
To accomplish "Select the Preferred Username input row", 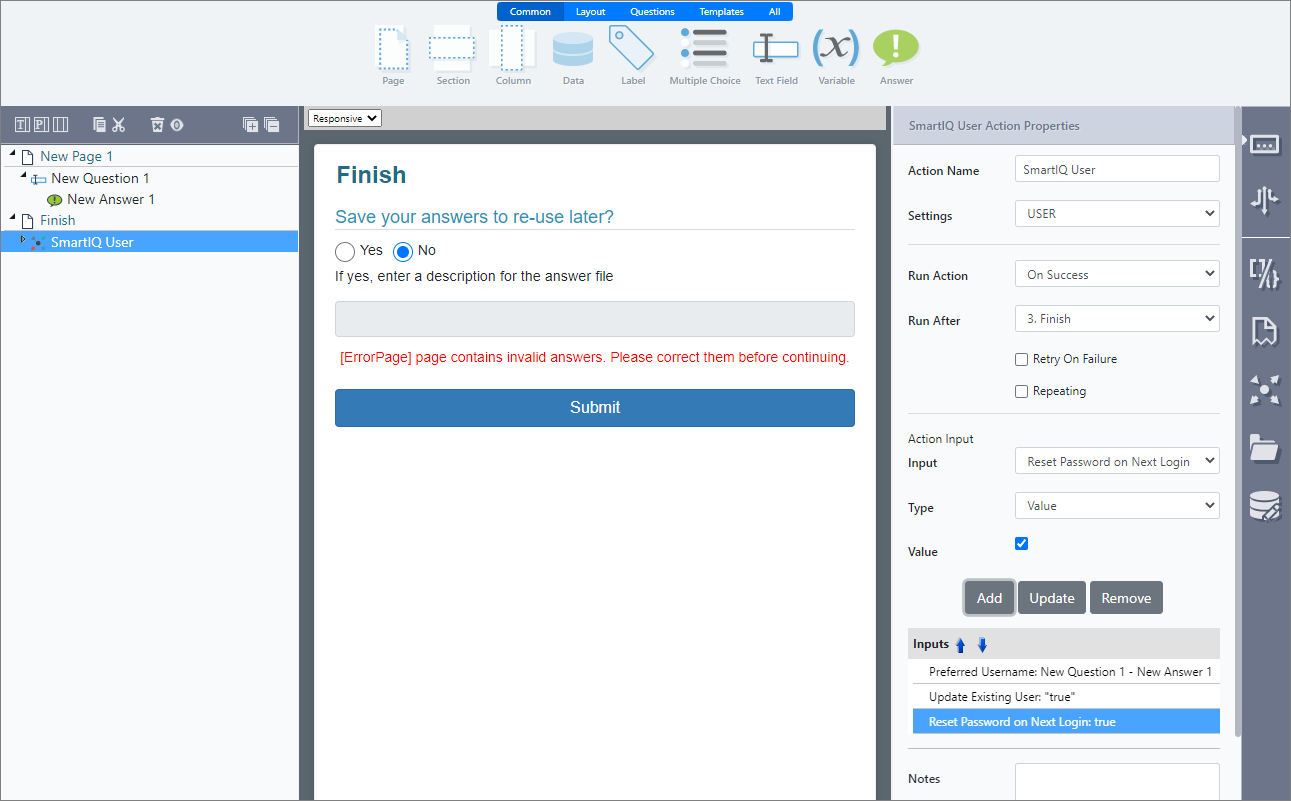I will coord(1064,672).
